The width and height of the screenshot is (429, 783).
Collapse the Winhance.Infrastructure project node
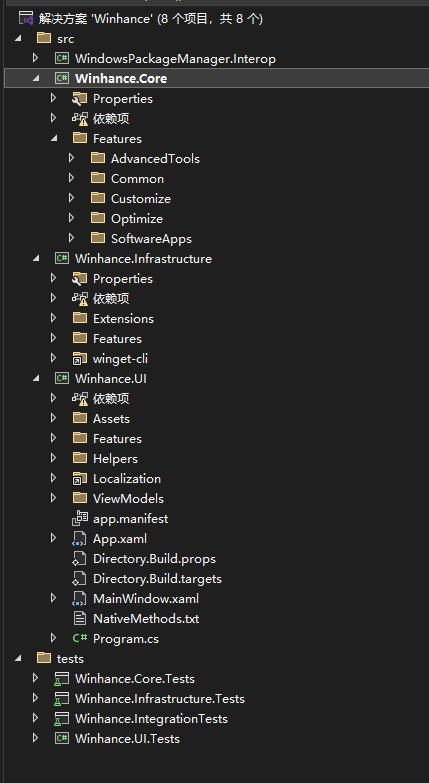point(36,259)
